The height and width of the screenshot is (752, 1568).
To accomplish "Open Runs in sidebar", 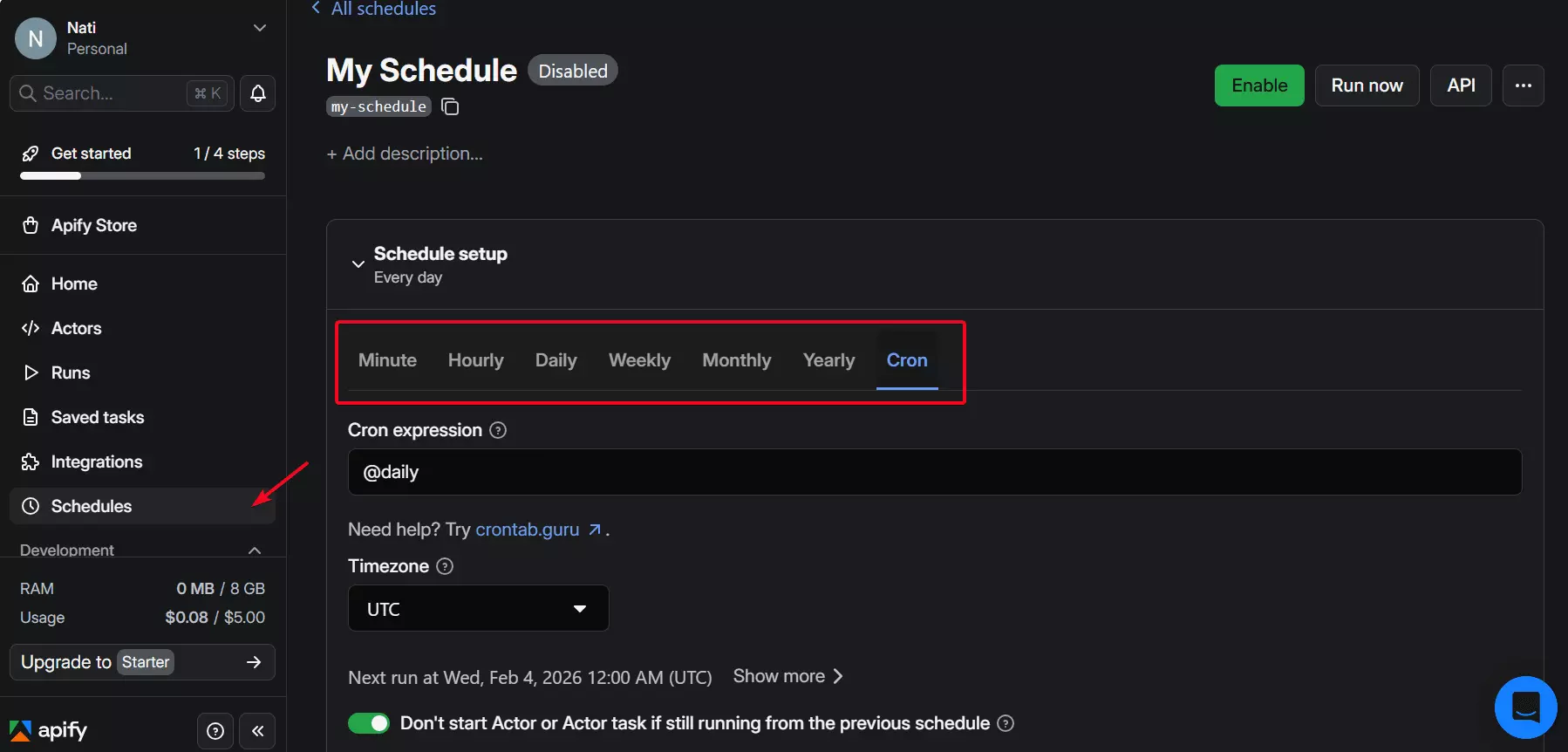I will coord(142,373).
